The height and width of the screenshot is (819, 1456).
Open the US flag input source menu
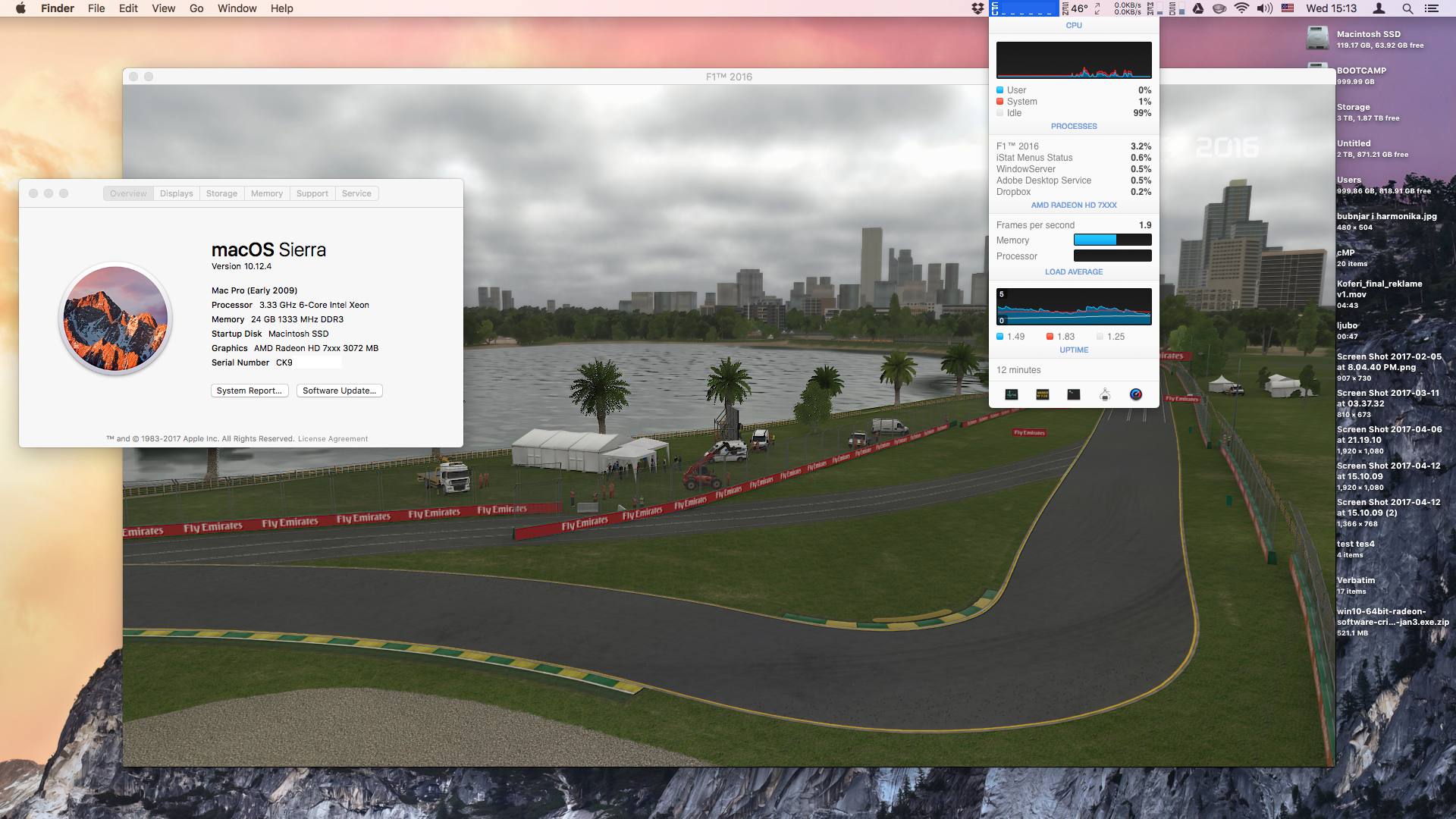pyautogui.click(x=1288, y=8)
